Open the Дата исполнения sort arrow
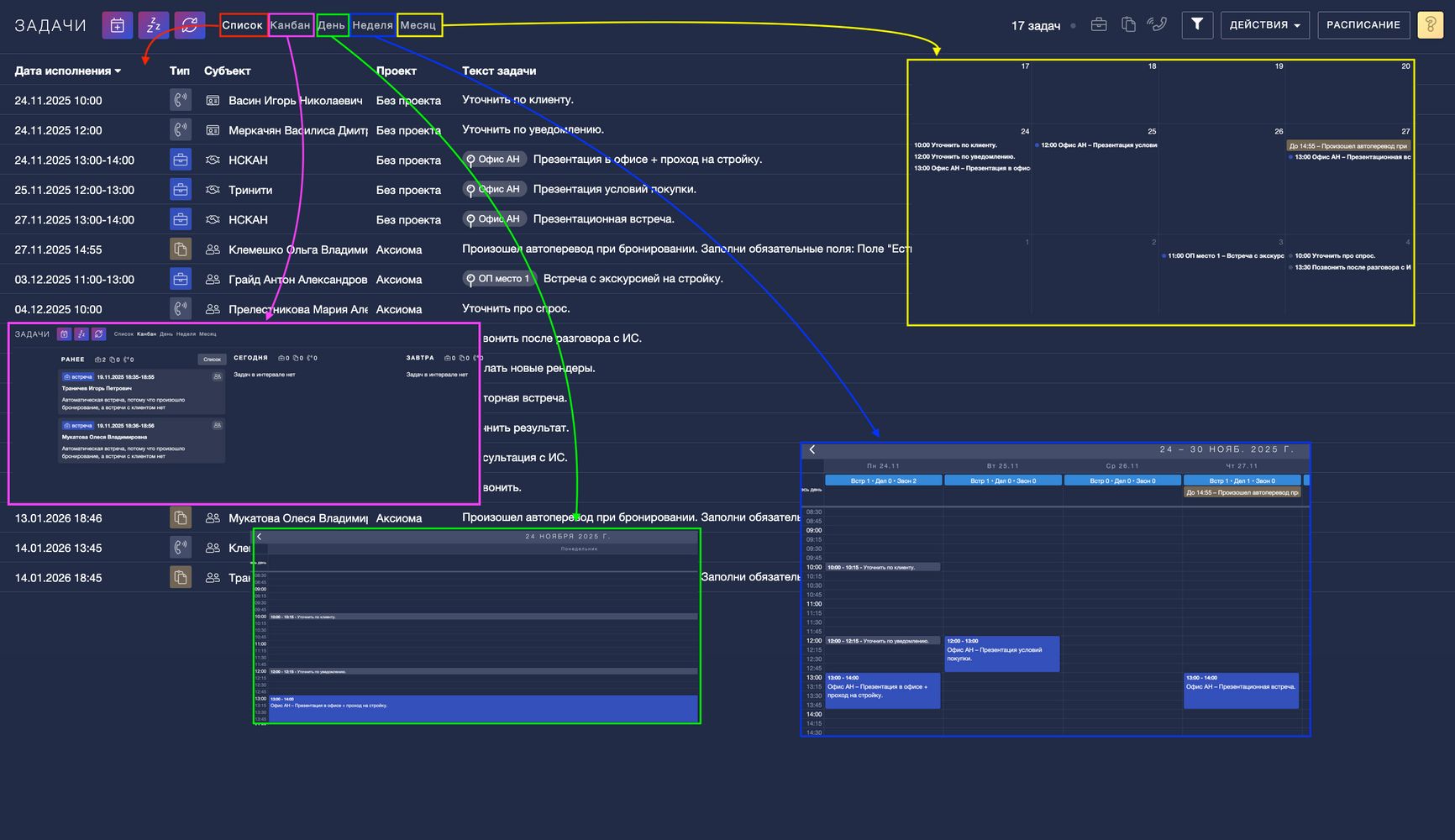The height and width of the screenshot is (840, 1455). 118,71
